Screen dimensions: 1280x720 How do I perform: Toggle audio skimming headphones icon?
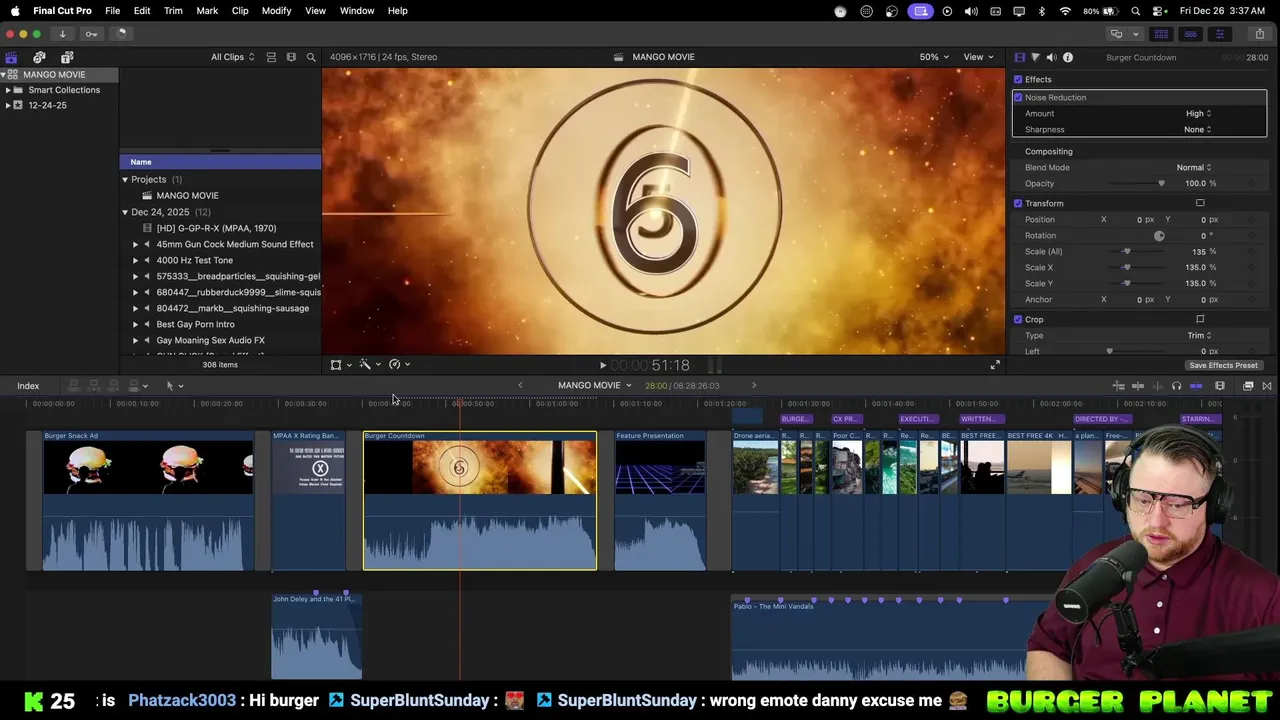coord(1176,386)
